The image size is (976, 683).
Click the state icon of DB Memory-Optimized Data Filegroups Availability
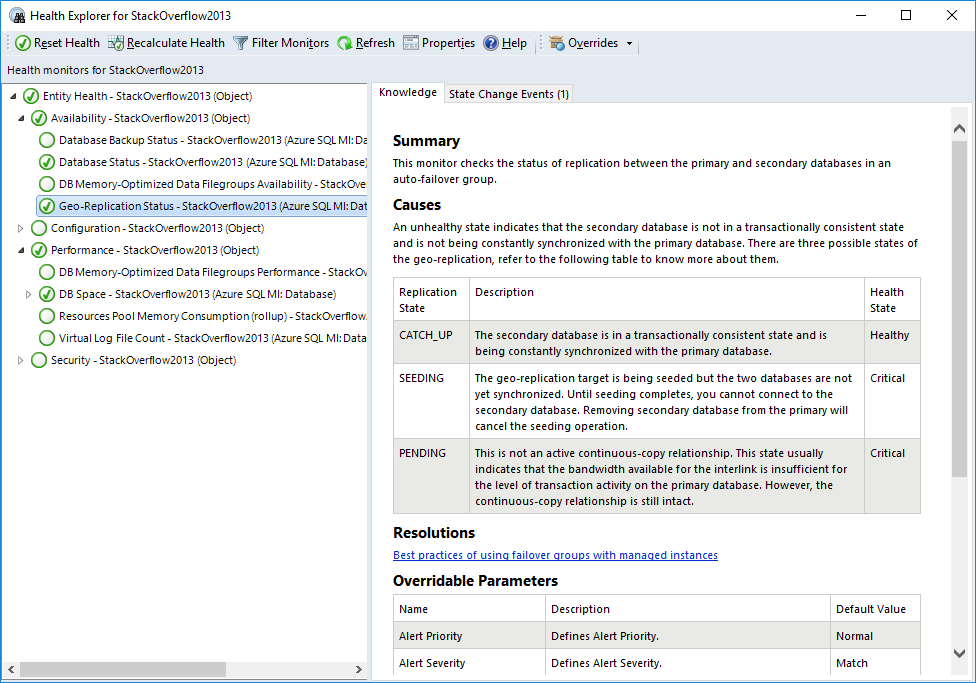pyautogui.click(x=47, y=184)
